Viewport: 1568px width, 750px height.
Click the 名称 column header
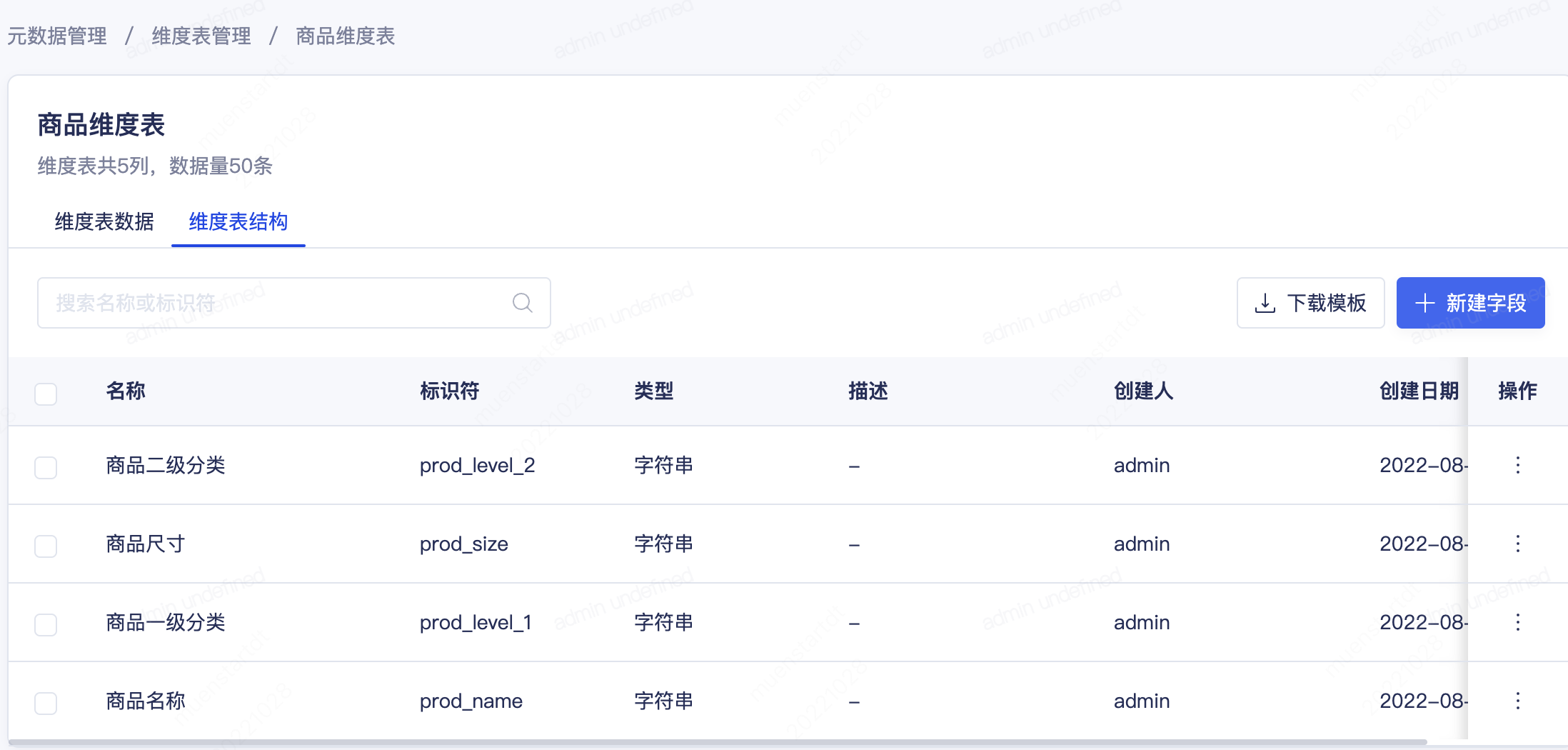coord(126,391)
